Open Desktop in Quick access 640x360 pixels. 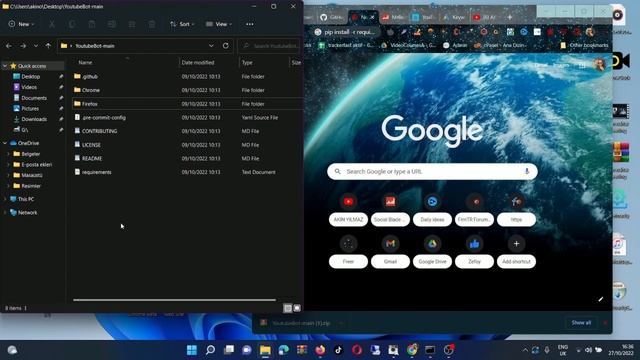[31, 76]
